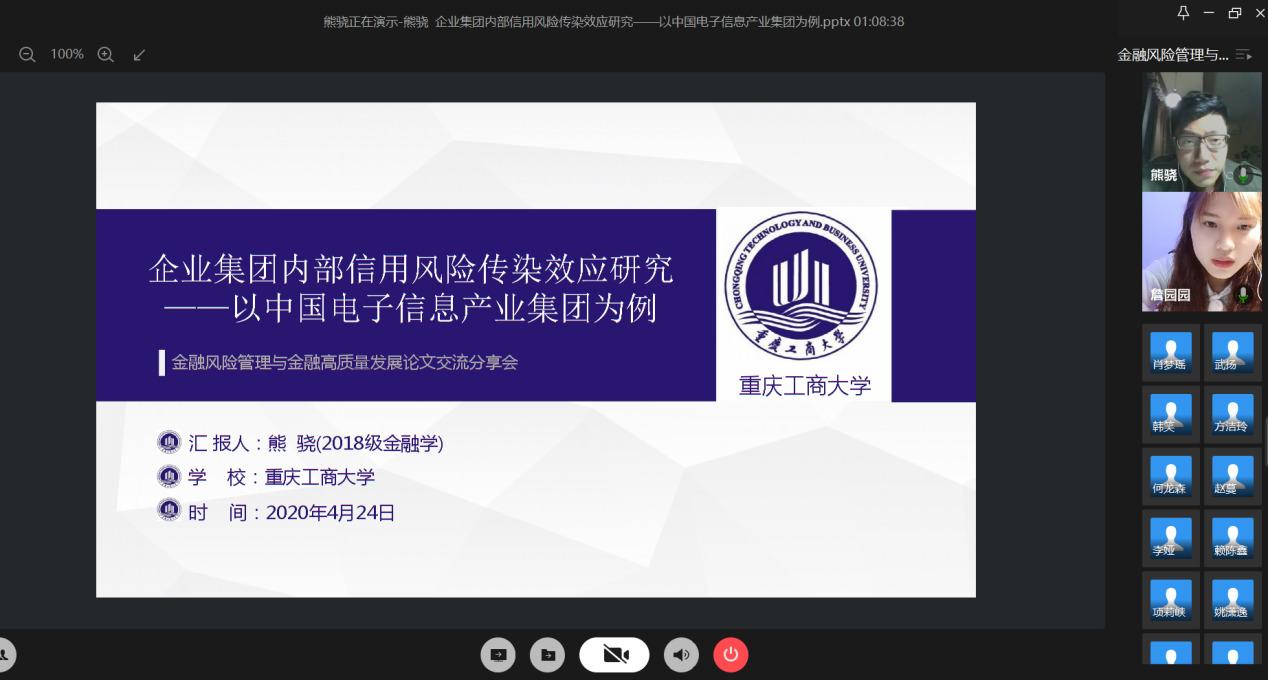Mute the speaker volume button
Viewport: 1268px width, 680px height.
click(x=682, y=655)
